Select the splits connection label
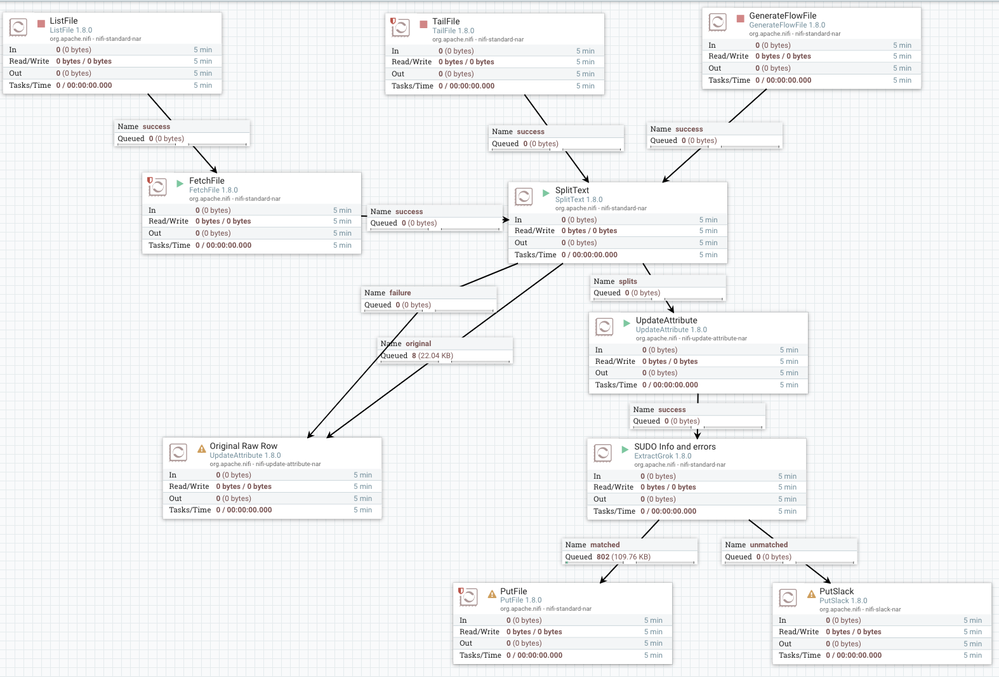 point(658,287)
